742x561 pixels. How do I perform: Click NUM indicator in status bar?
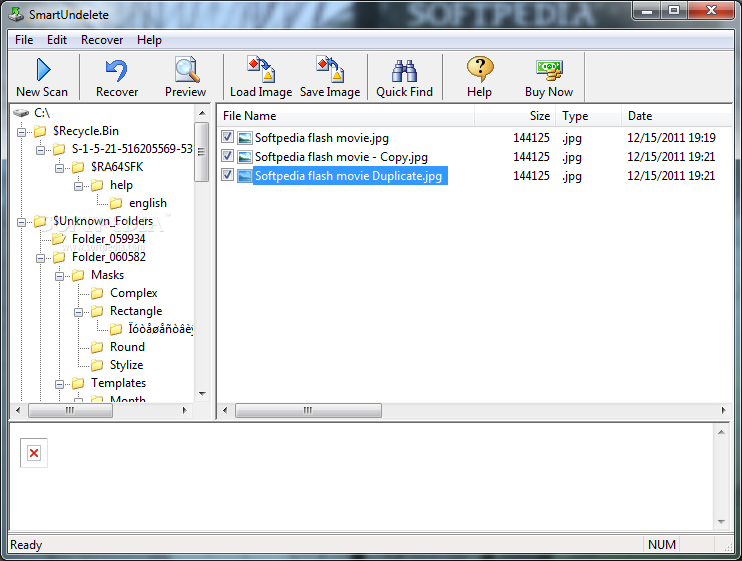662,545
